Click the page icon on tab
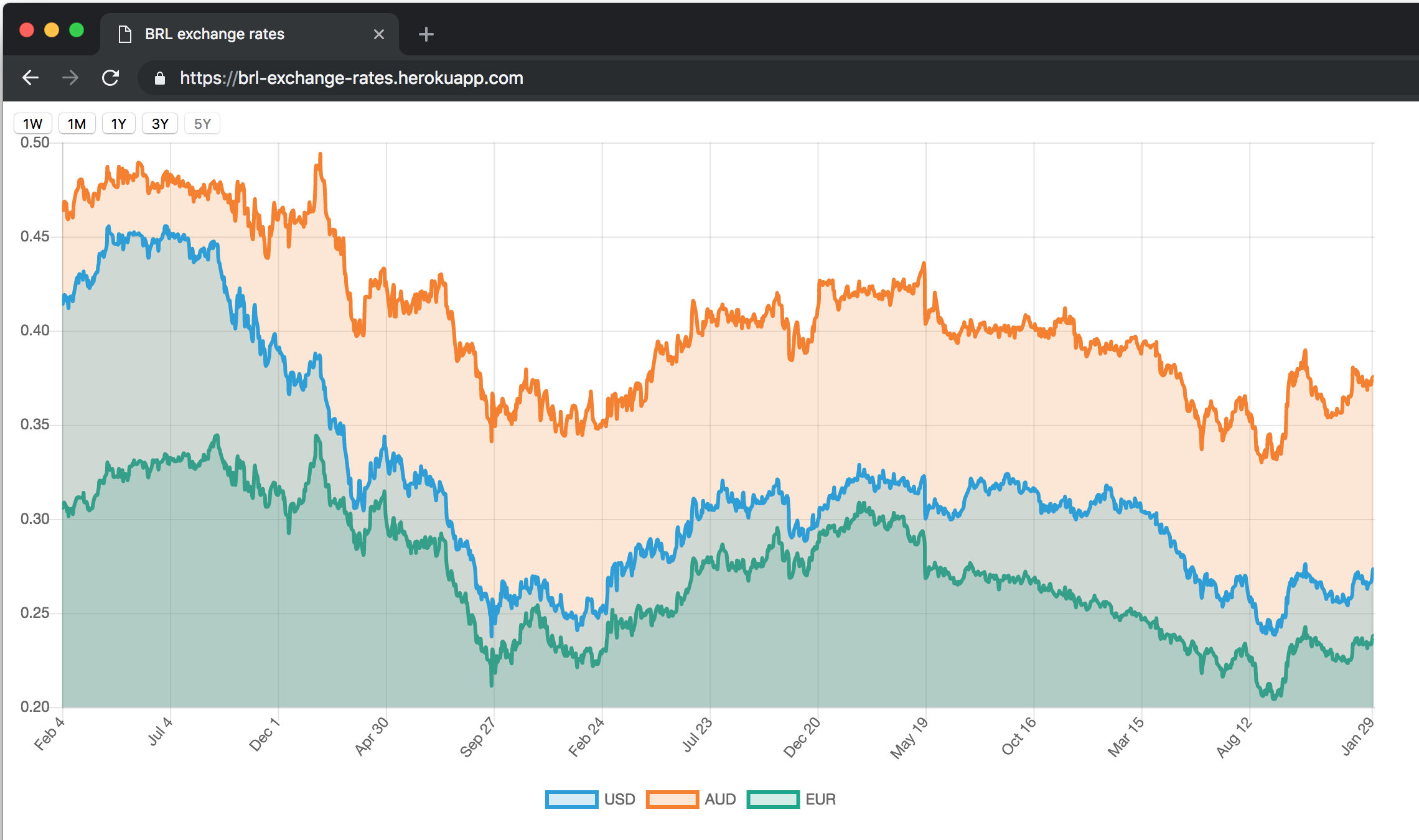 pos(125,34)
